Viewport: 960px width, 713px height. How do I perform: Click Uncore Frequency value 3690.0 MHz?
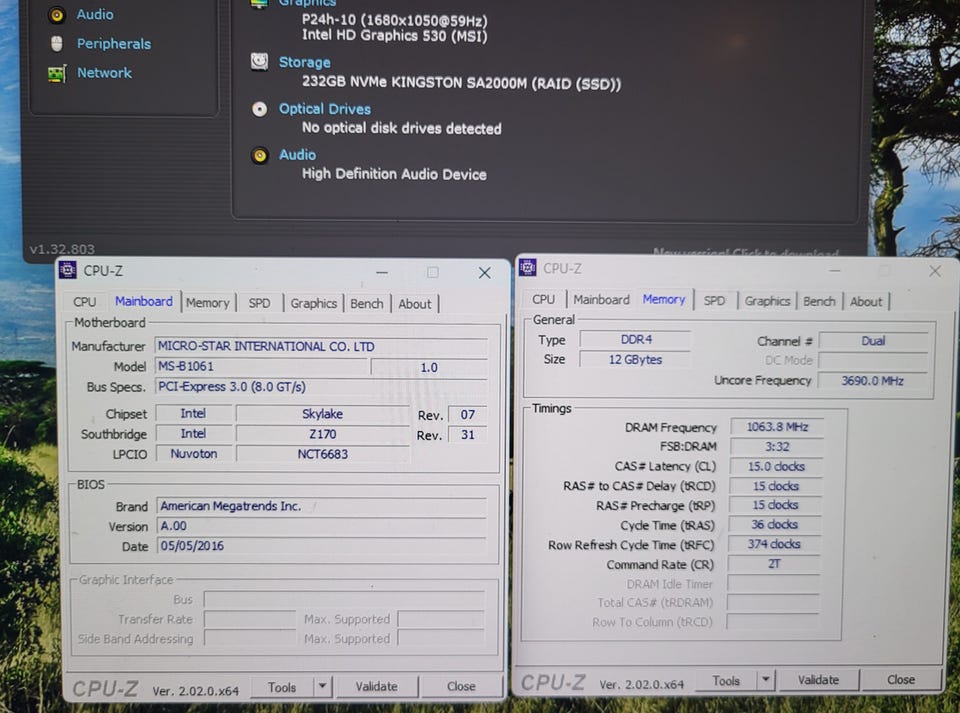pos(872,381)
